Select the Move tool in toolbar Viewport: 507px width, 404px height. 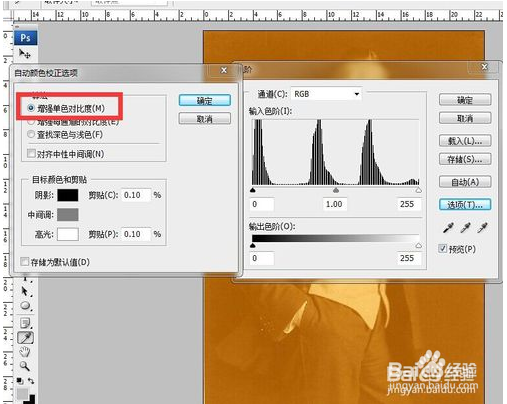pyautogui.click(x=25, y=54)
